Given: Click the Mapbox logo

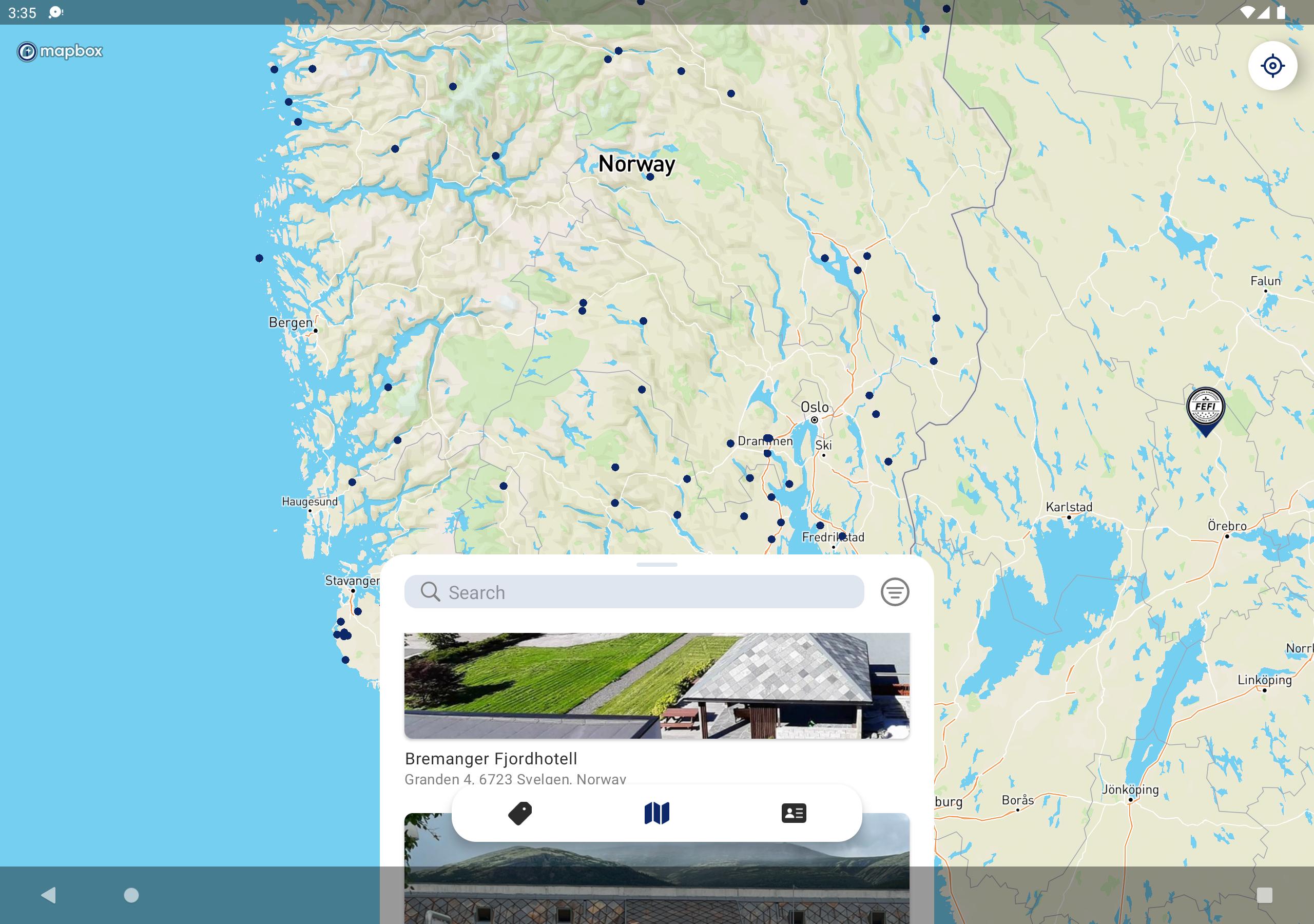Looking at the screenshot, I should point(60,51).
